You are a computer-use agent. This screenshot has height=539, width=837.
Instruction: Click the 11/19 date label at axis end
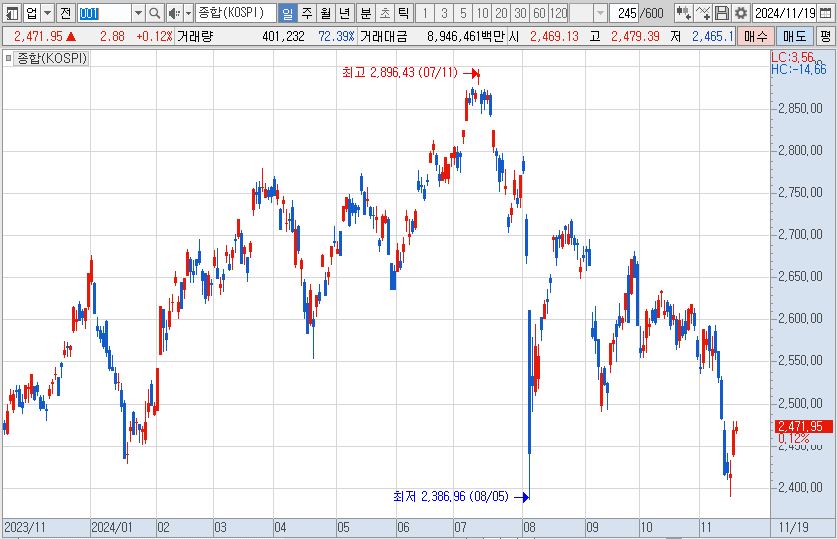tap(793, 528)
